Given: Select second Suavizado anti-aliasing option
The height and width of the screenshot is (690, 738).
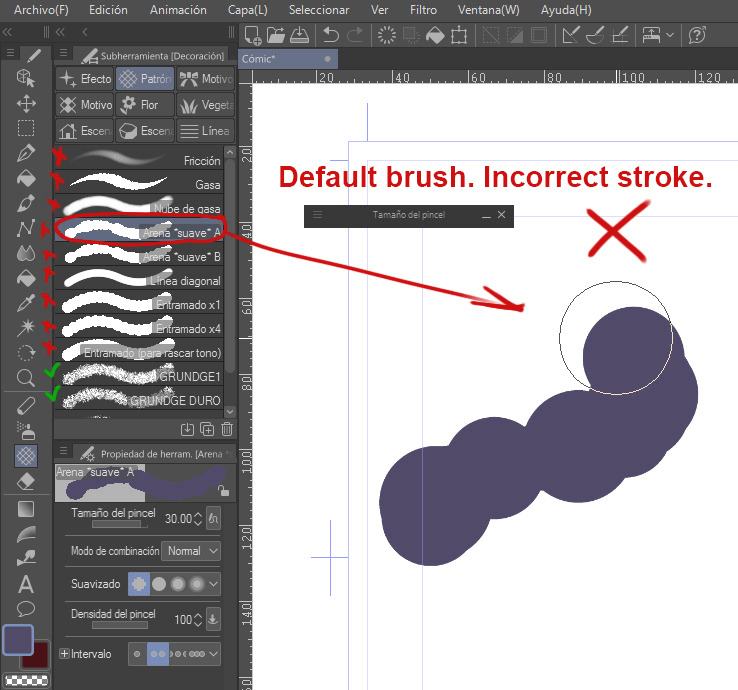Looking at the screenshot, I should click(x=159, y=584).
